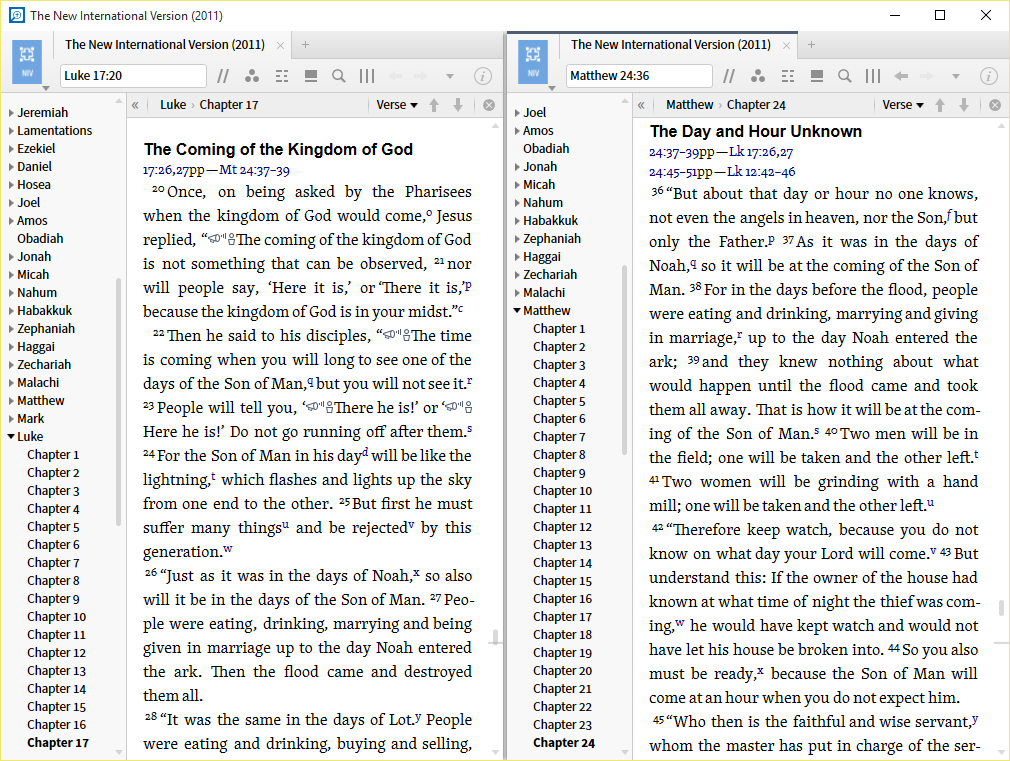Click the NIV resource icon in right pane
The image size is (1010, 761).
tap(533, 62)
